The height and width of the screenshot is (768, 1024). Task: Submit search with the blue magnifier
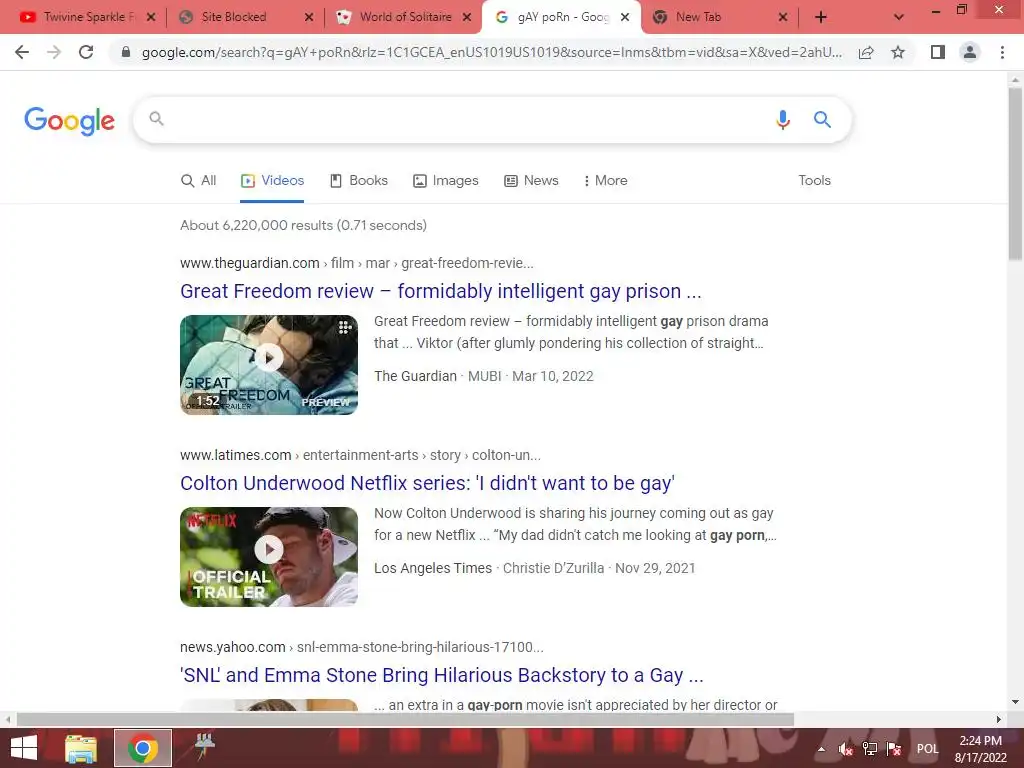point(822,120)
